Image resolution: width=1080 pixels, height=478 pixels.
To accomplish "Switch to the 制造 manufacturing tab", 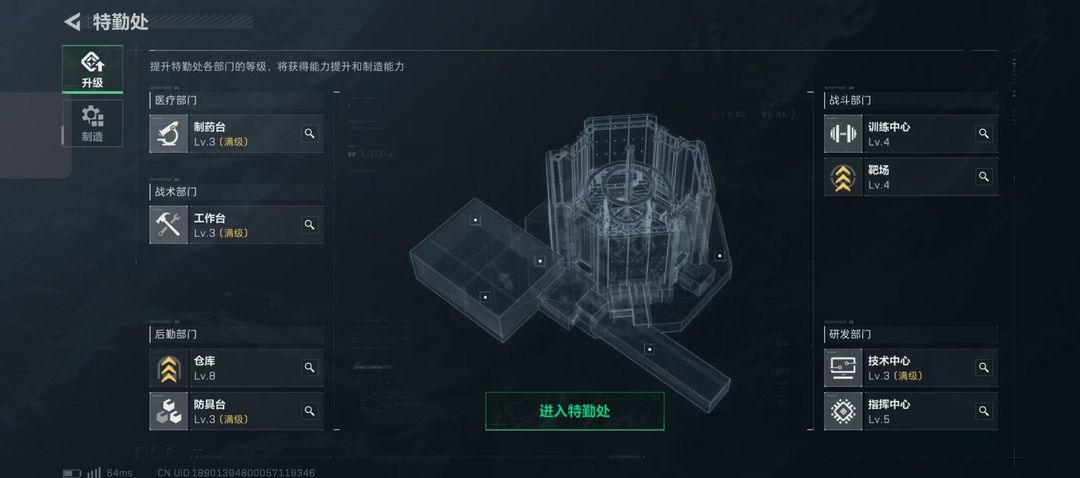I will click(x=92, y=123).
